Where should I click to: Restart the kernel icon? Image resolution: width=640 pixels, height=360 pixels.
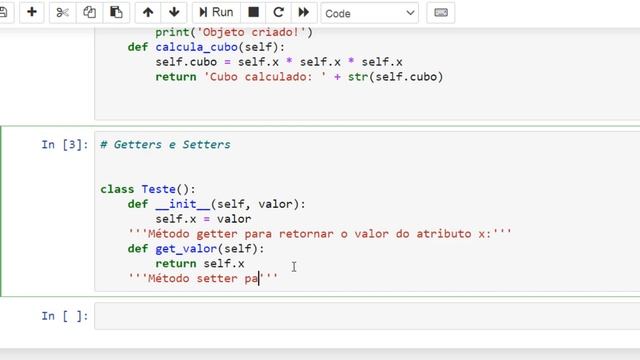pyautogui.click(x=278, y=13)
